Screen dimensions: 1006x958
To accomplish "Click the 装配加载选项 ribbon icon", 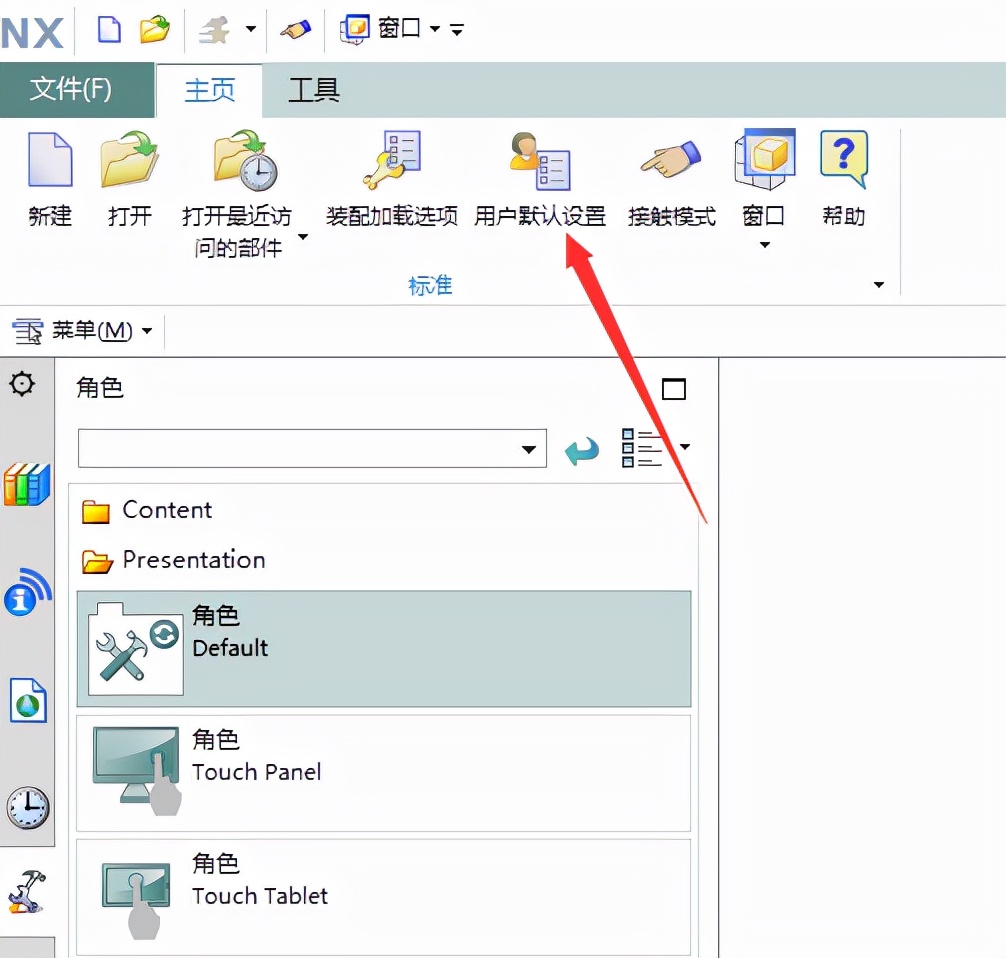I will pyautogui.click(x=392, y=160).
